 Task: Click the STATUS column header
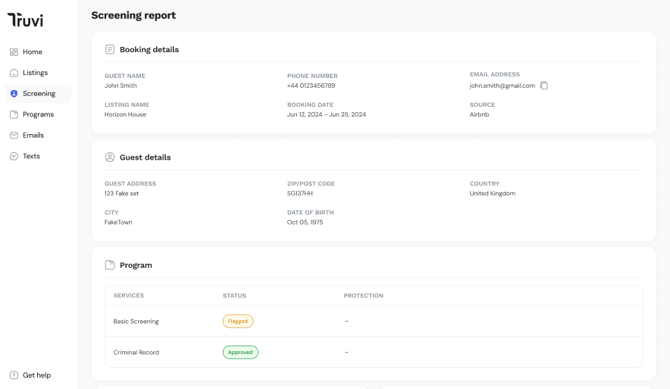pyautogui.click(x=234, y=295)
